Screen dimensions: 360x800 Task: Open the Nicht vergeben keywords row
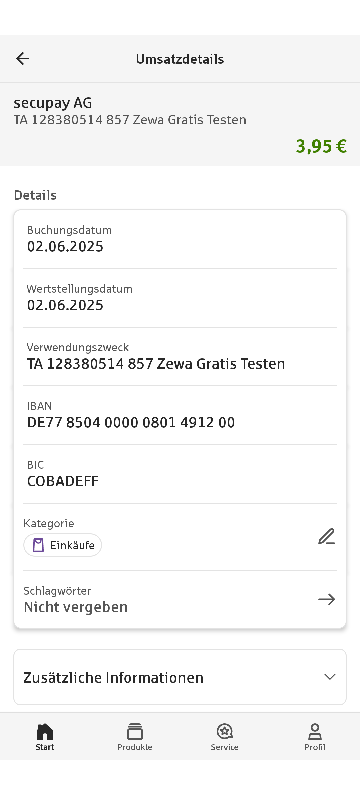pyautogui.click(x=179, y=599)
